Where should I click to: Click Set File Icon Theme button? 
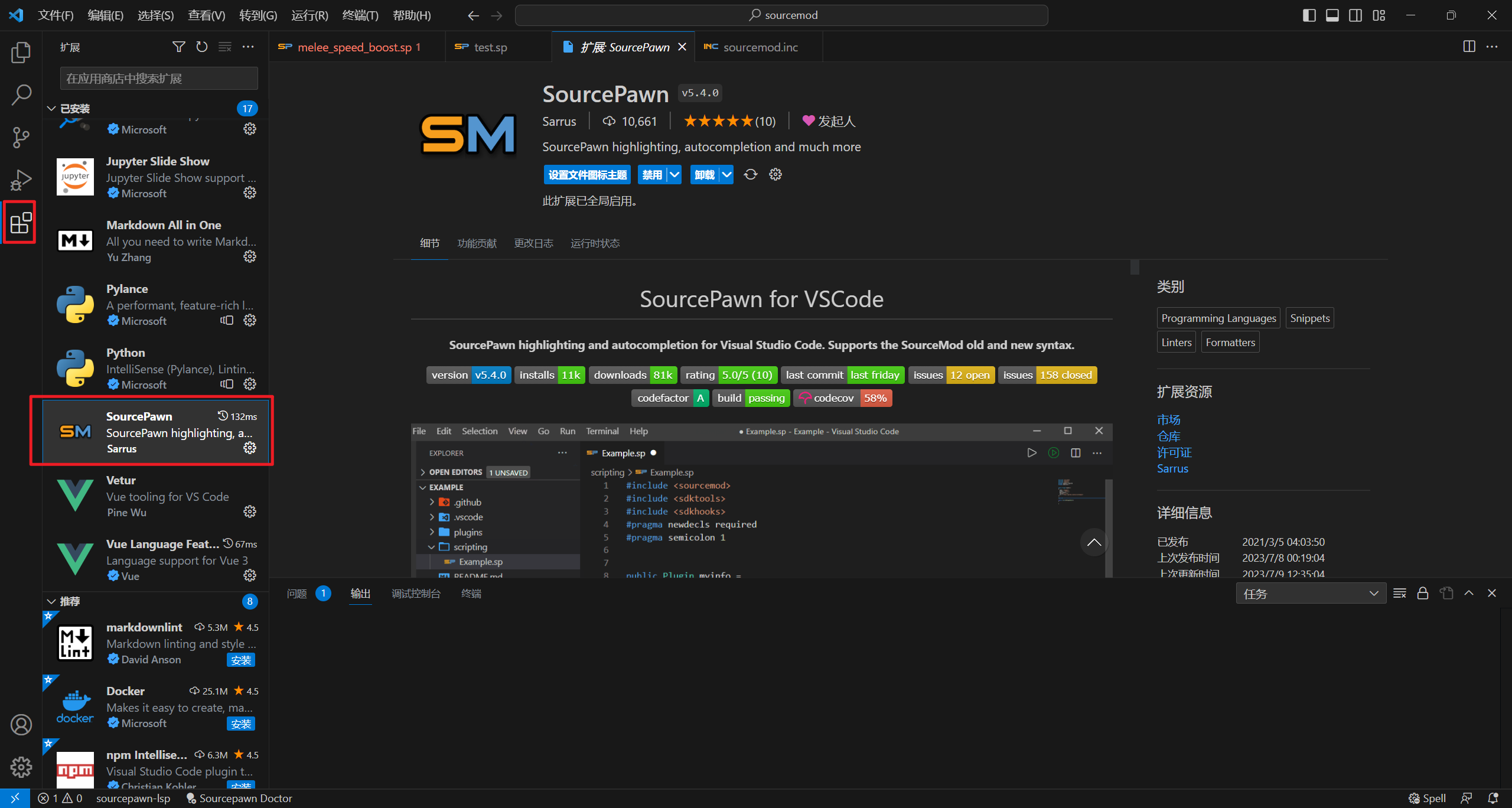(587, 174)
